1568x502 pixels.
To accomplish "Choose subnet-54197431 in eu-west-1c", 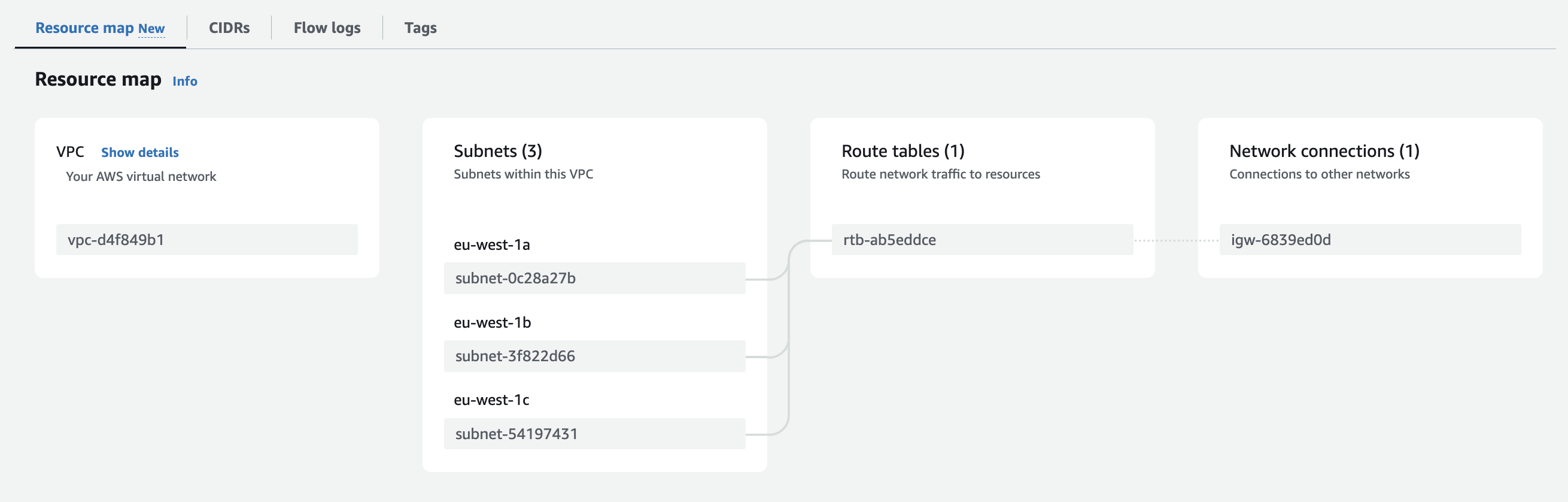I will click(x=594, y=434).
